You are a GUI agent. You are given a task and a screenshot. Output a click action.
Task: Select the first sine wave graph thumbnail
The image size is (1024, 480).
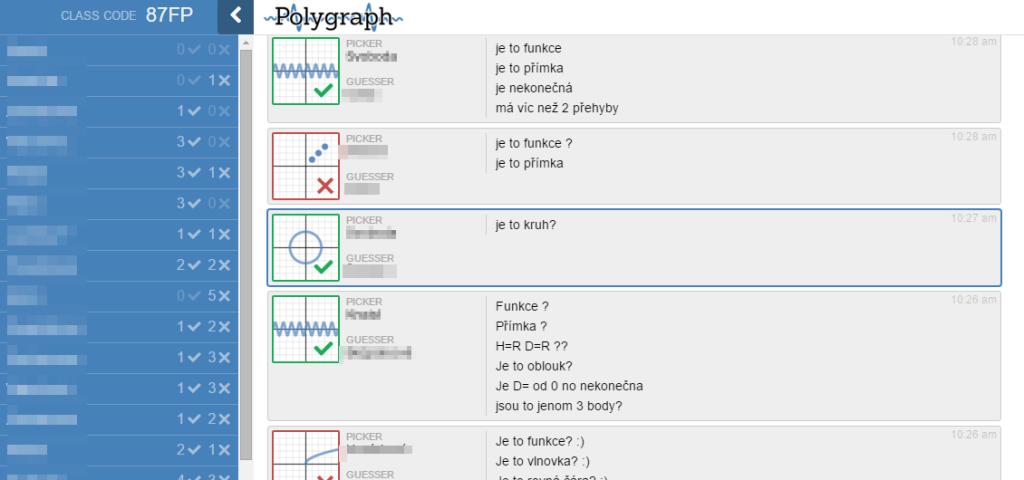pyautogui.click(x=306, y=71)
